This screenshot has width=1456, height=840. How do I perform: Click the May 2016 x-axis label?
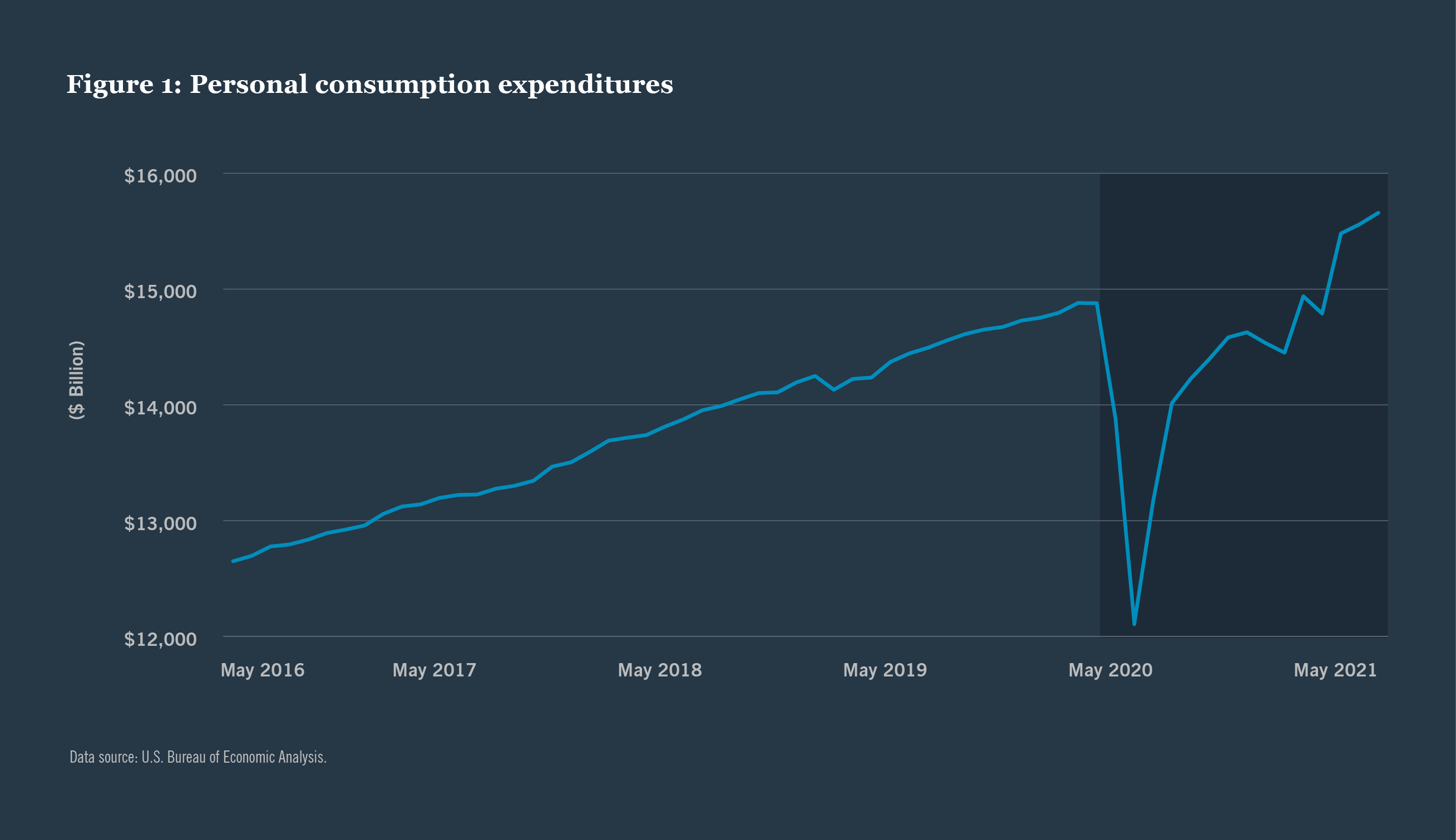click(263, 670)
